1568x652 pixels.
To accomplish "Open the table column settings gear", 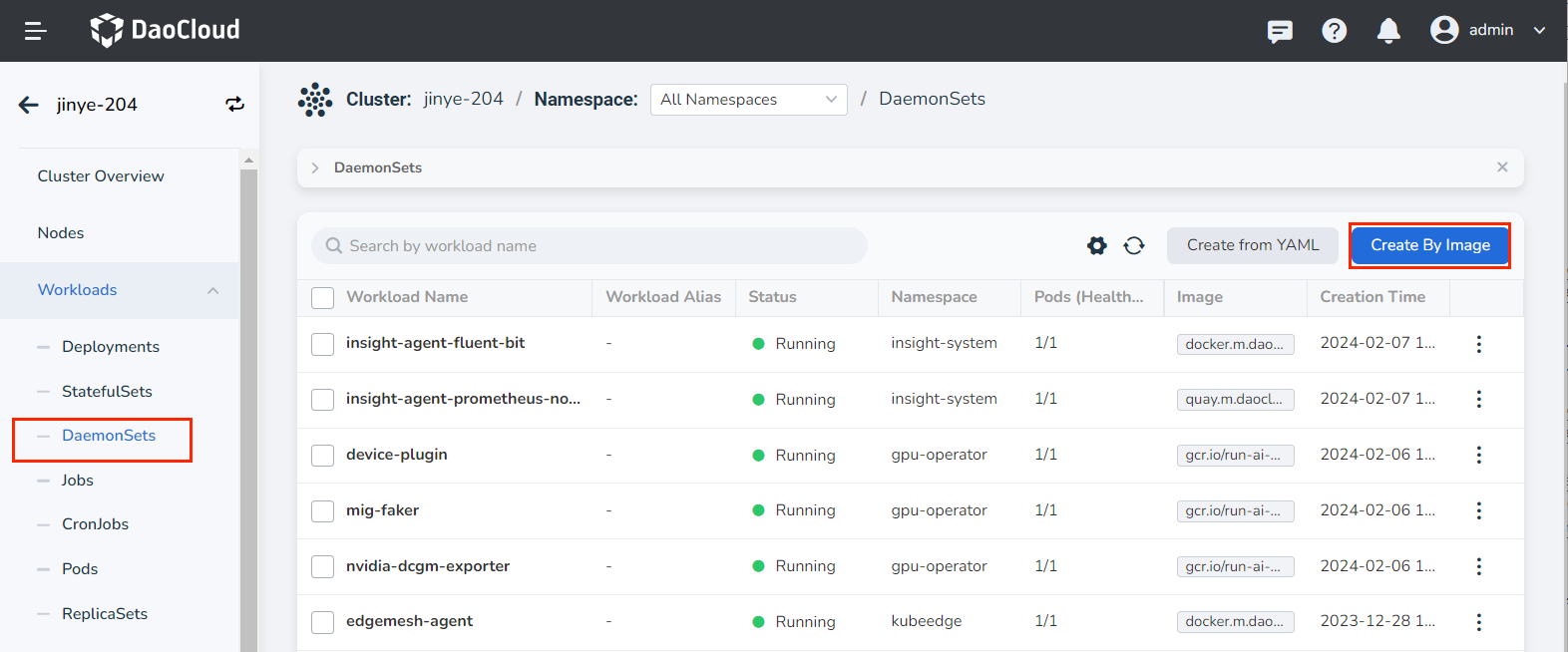I will click(1097, 245).
